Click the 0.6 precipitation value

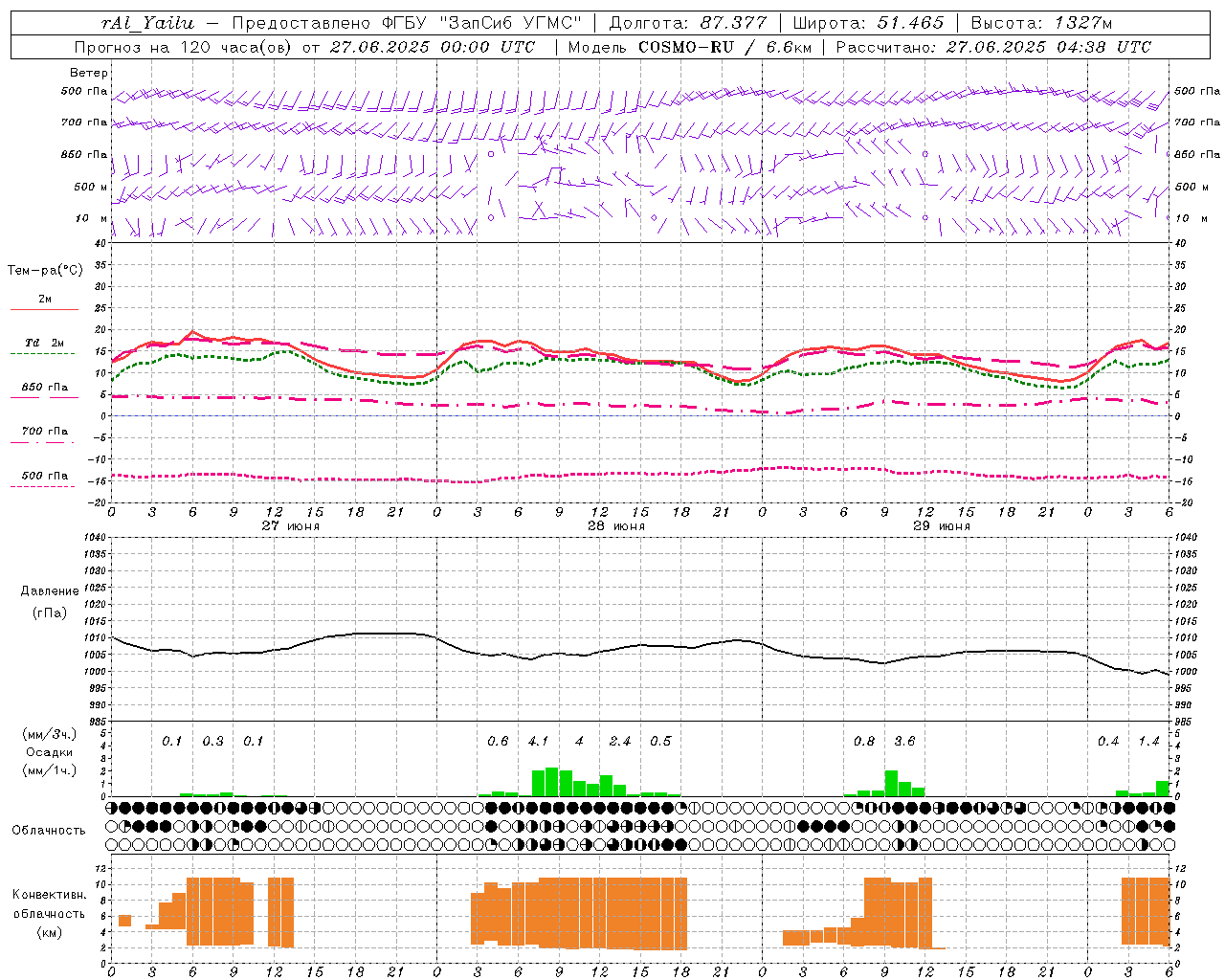point(498,742)
